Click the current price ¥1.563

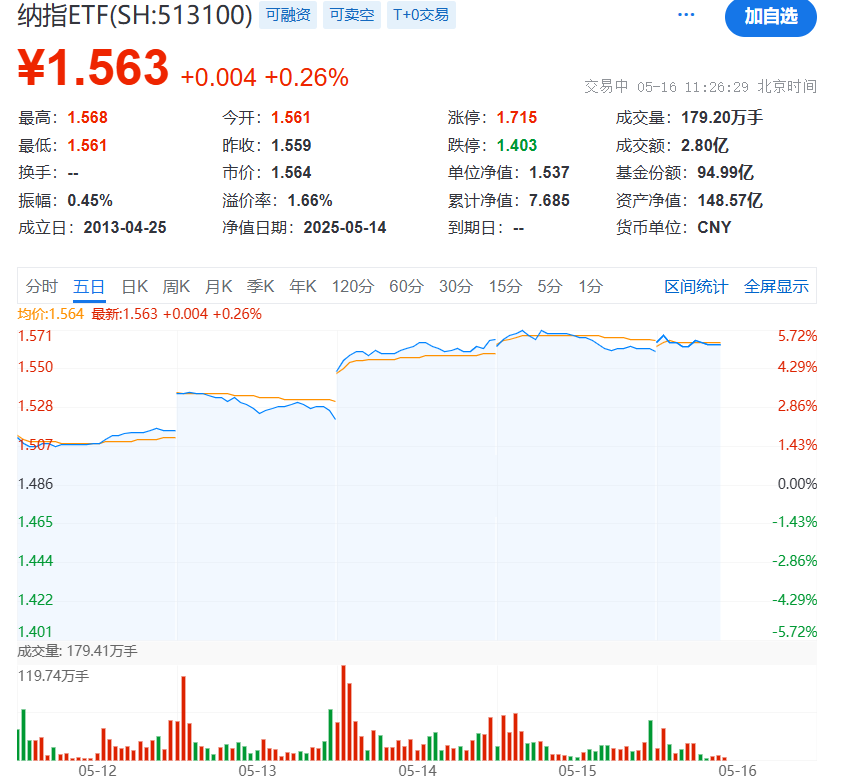pyautogui.click(x=93, y=68)
